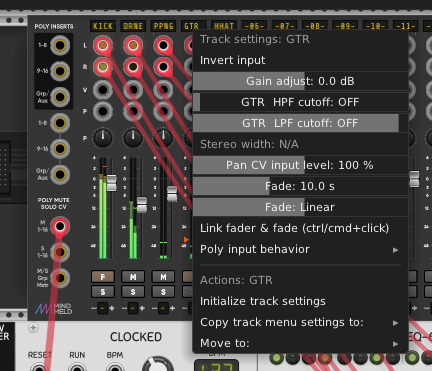
Task: Click the lower Poly Inserts Grp/Aux jack
Action: coord(60,174)
